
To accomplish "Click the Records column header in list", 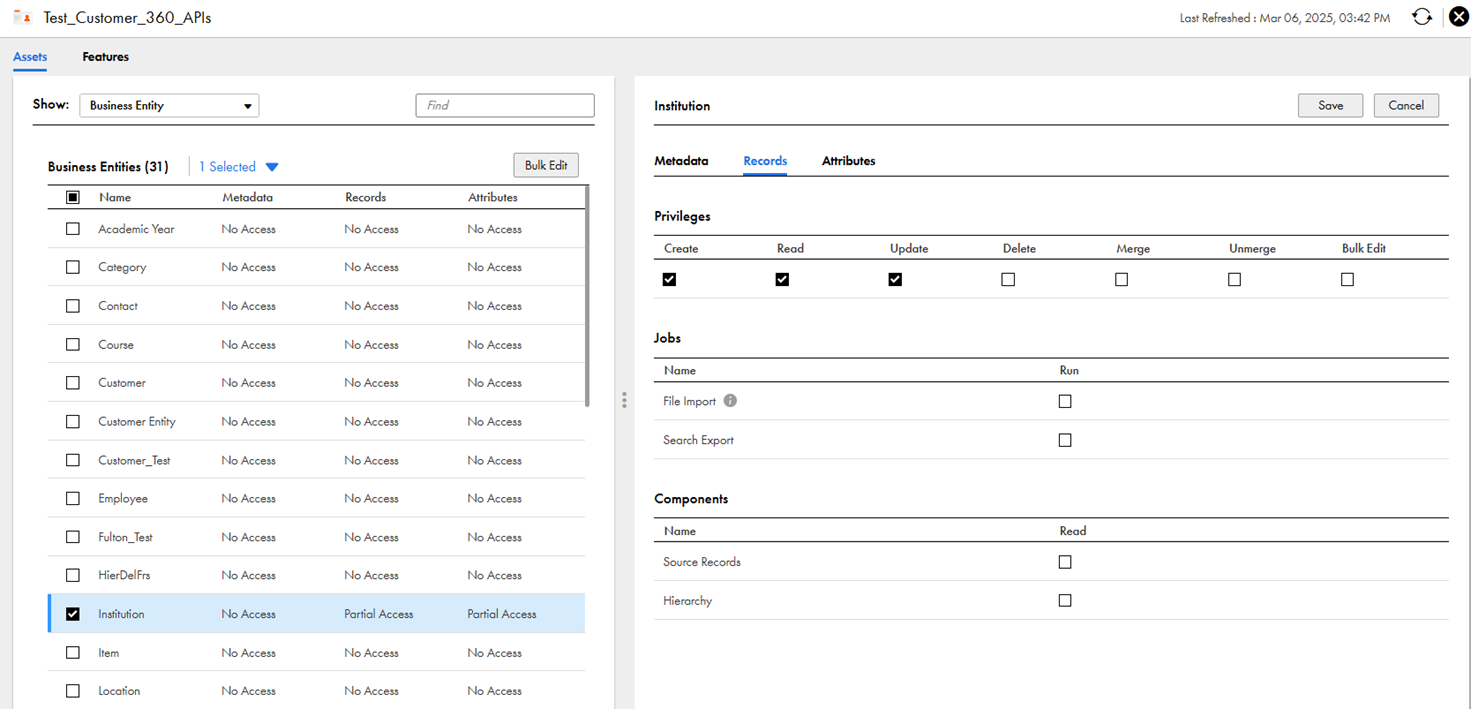I will 365,197.
